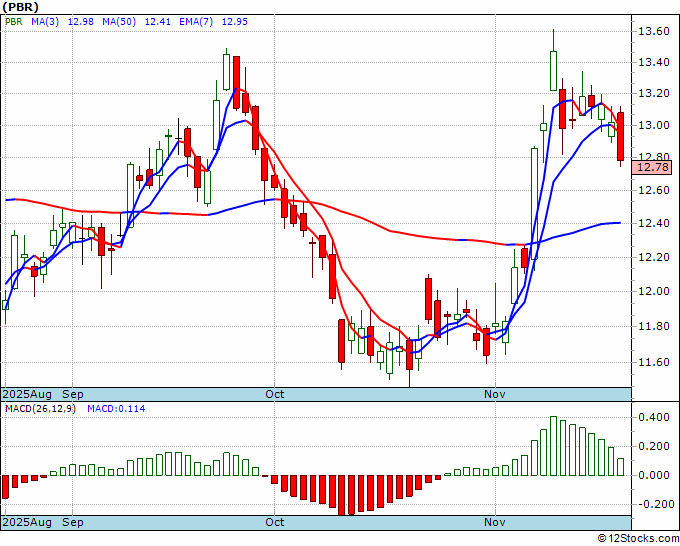The height and width of the screenshot is (546, 680).
Task: Click 2025Aug on the MACD date axis
Action: click(x=27, y=522)
